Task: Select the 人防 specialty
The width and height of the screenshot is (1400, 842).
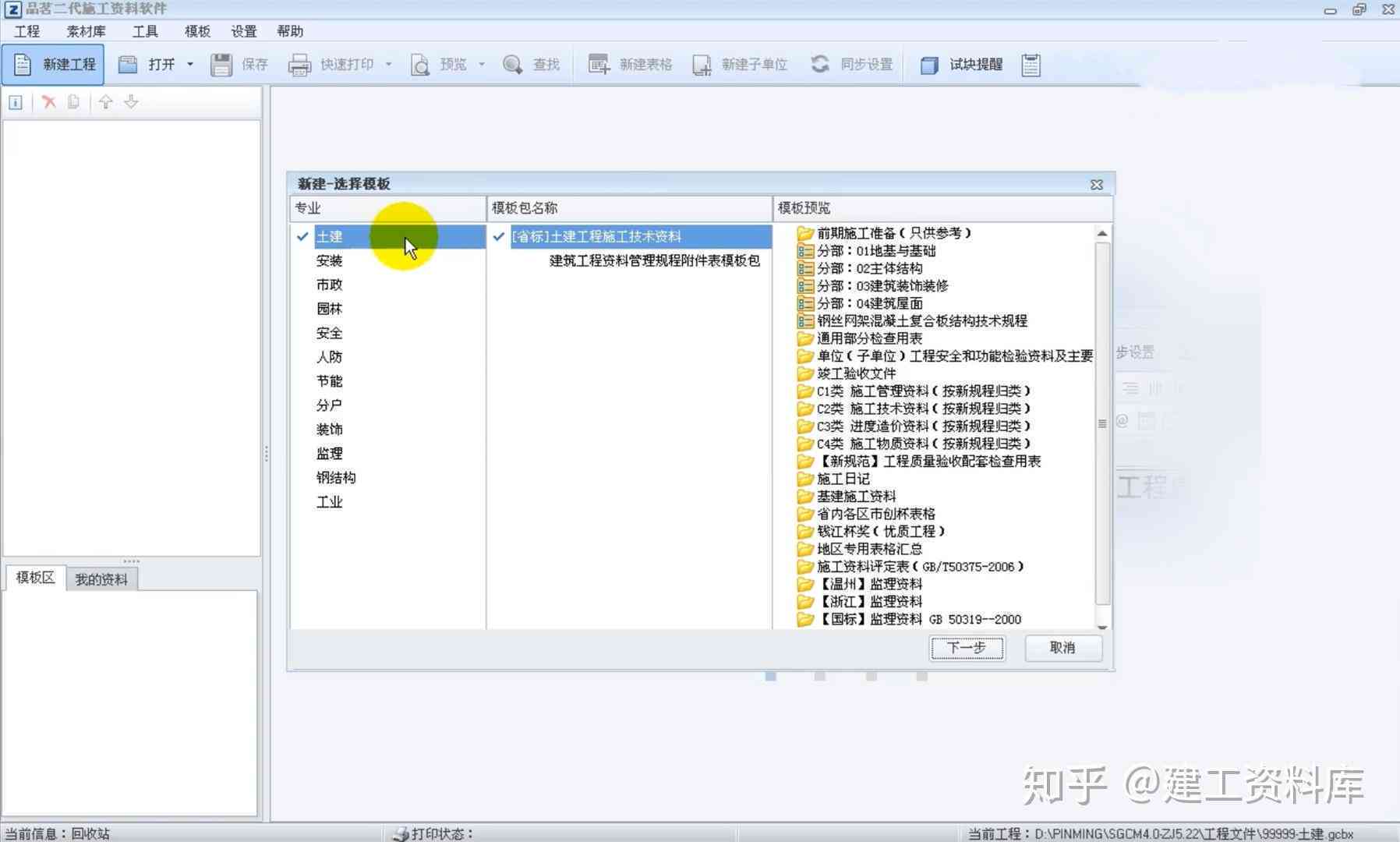Action: point(329,357)
